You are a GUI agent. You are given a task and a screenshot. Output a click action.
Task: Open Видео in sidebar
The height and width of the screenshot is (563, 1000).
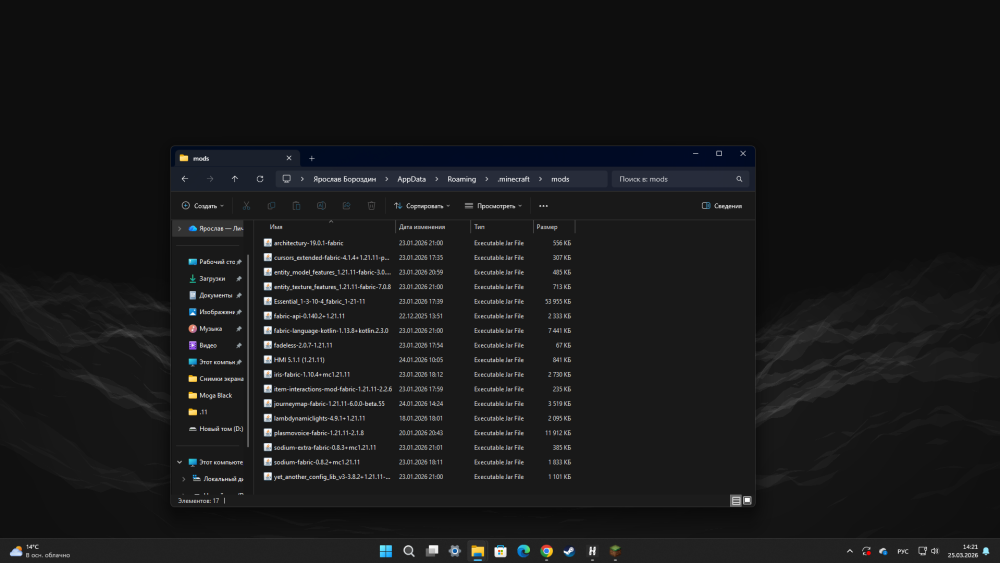pyautogui.click(x=214, y=345)
